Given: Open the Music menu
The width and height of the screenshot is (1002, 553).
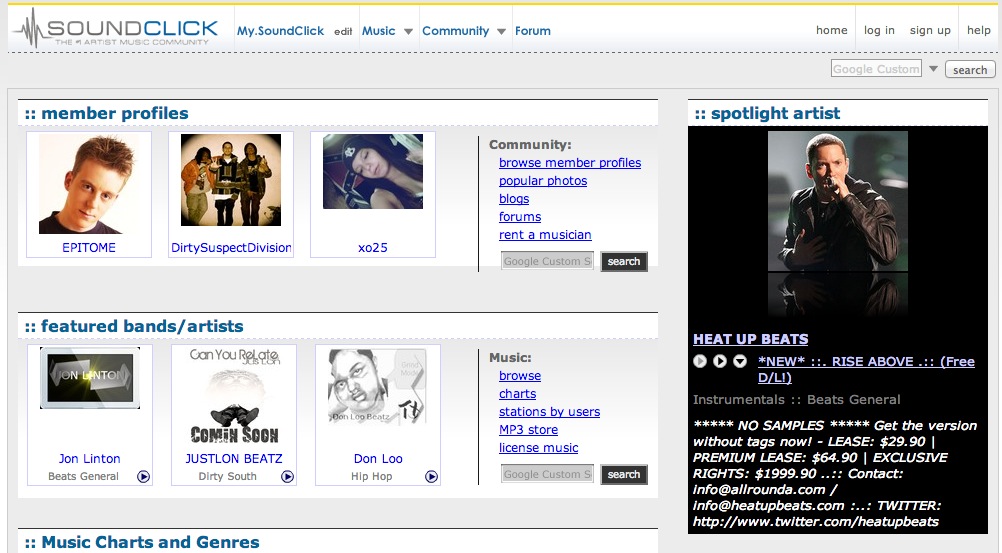Looking at the screenshot, I should (379, 31).
